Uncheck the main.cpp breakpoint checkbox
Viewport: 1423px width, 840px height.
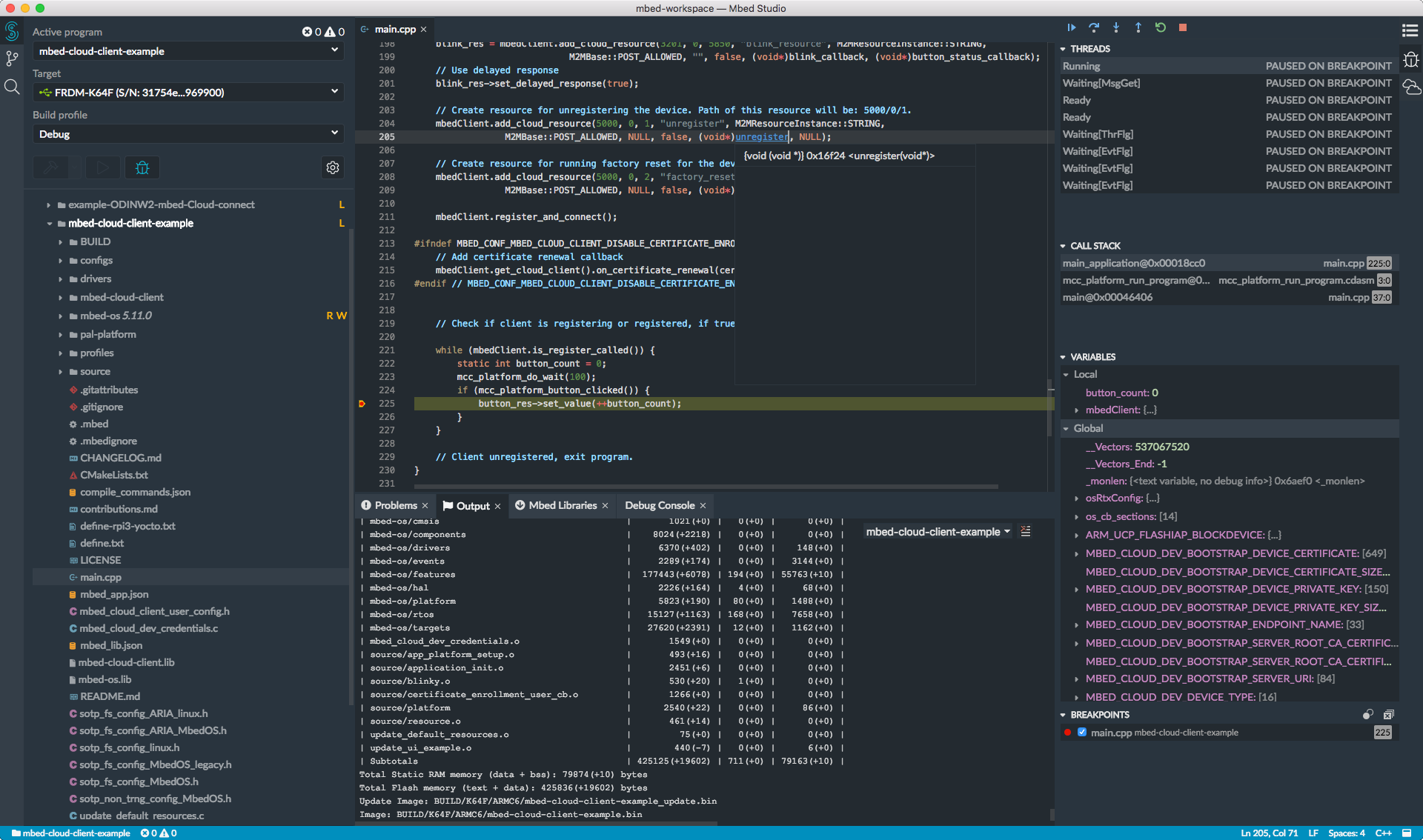[x=1082, y=732]
